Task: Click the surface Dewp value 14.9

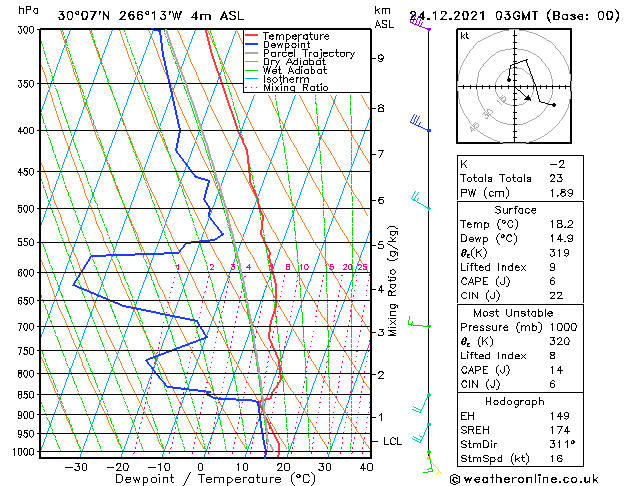Action: (561, 238)
